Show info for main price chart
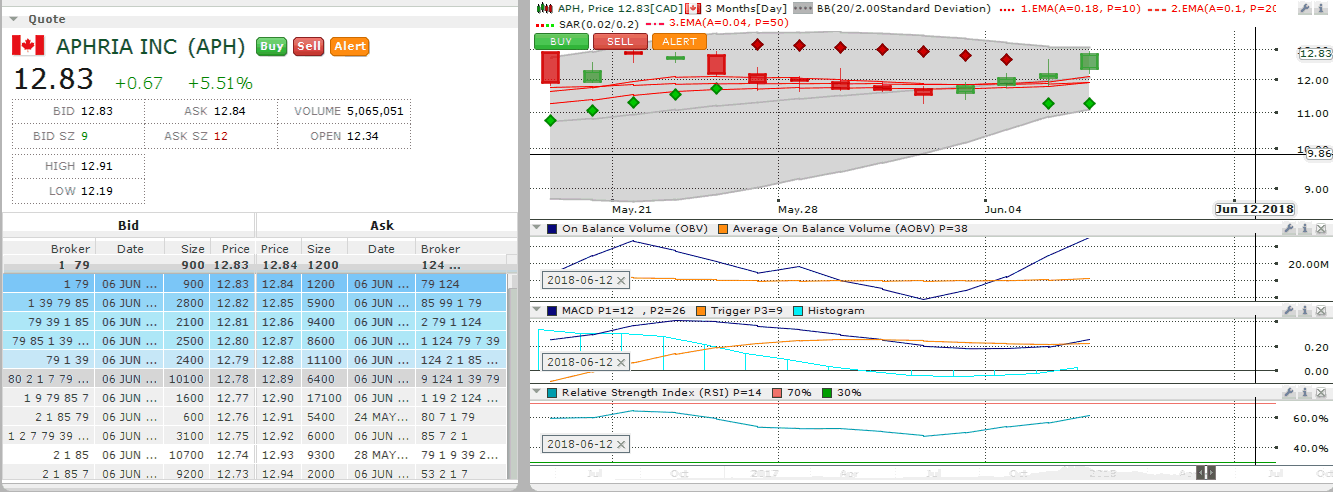Screen dimensions: 1333x492 pos(1319,8)
